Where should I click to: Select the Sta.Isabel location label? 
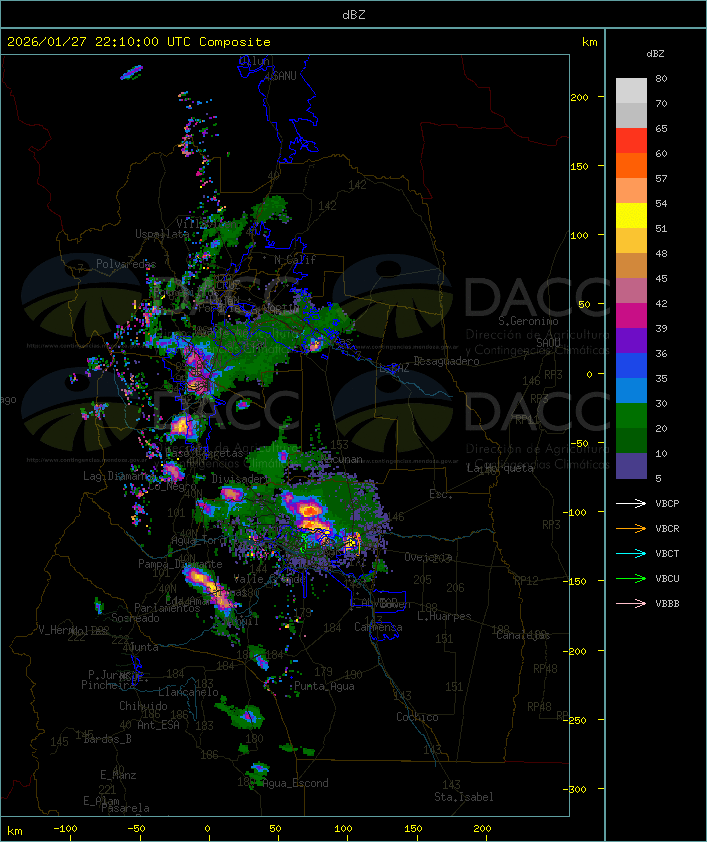tap(463, 797)
